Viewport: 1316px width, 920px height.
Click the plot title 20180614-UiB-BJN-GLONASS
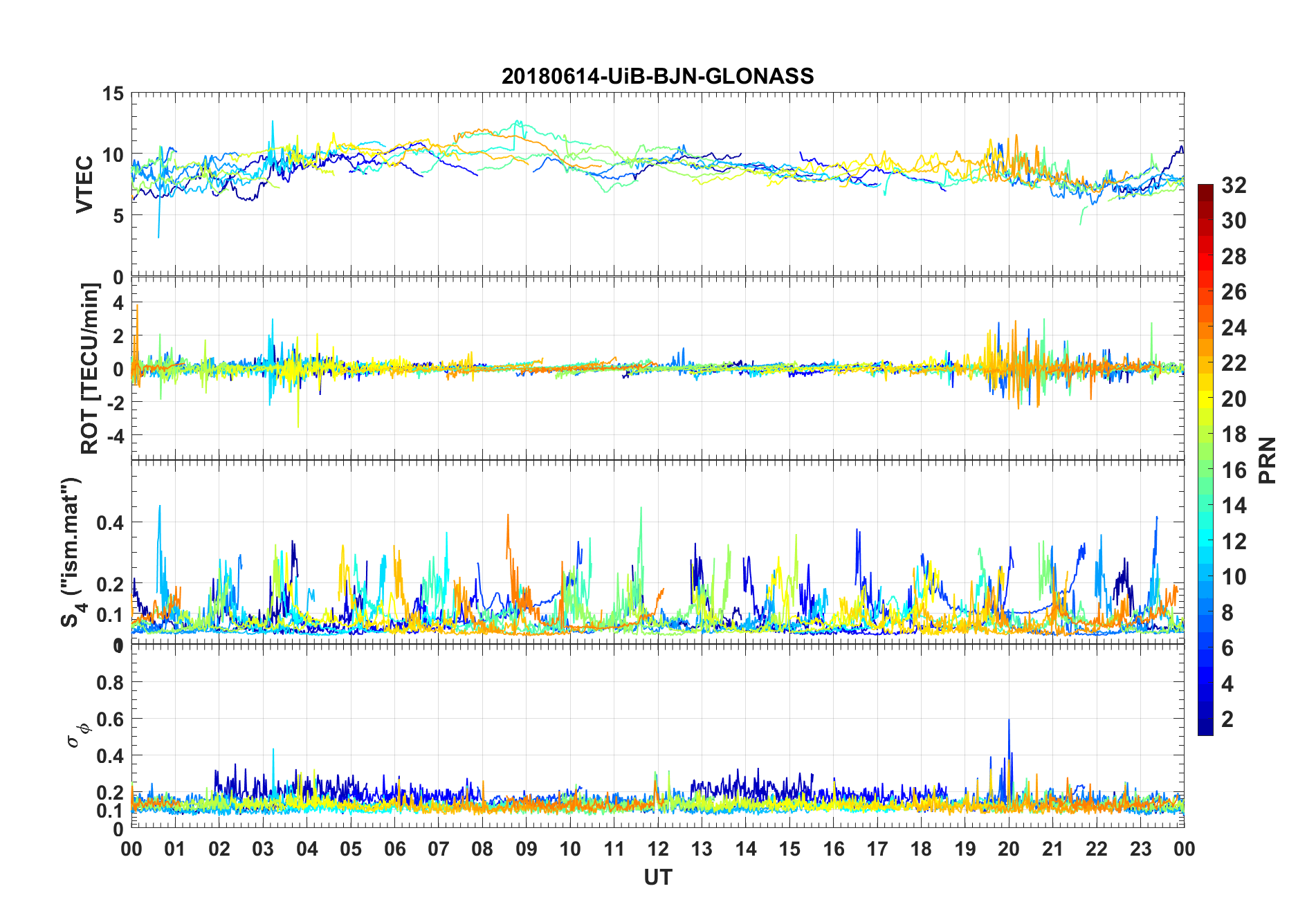point(657,76)
